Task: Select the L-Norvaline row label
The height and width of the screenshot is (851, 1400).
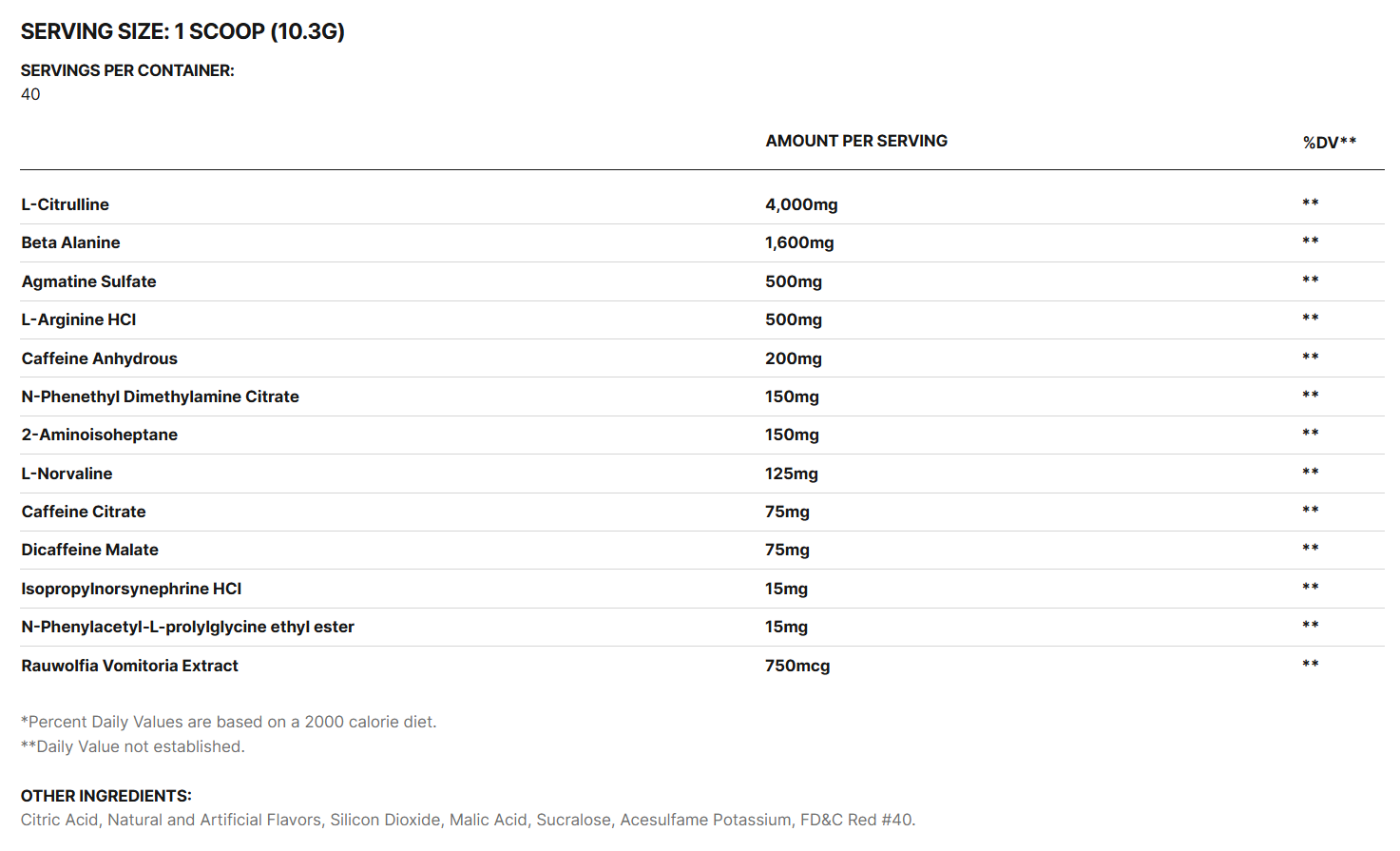Action: pyautogui.click(x=67, y=474)
